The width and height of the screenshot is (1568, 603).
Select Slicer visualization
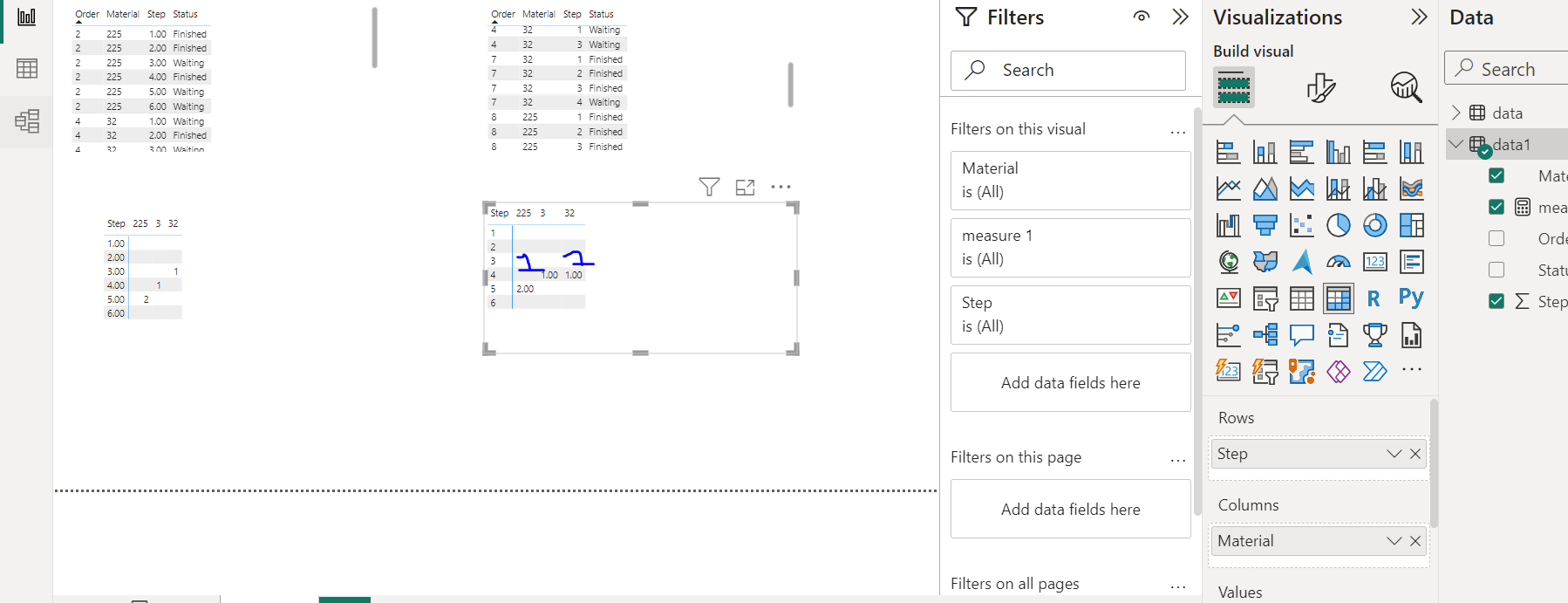point(1265,298)
